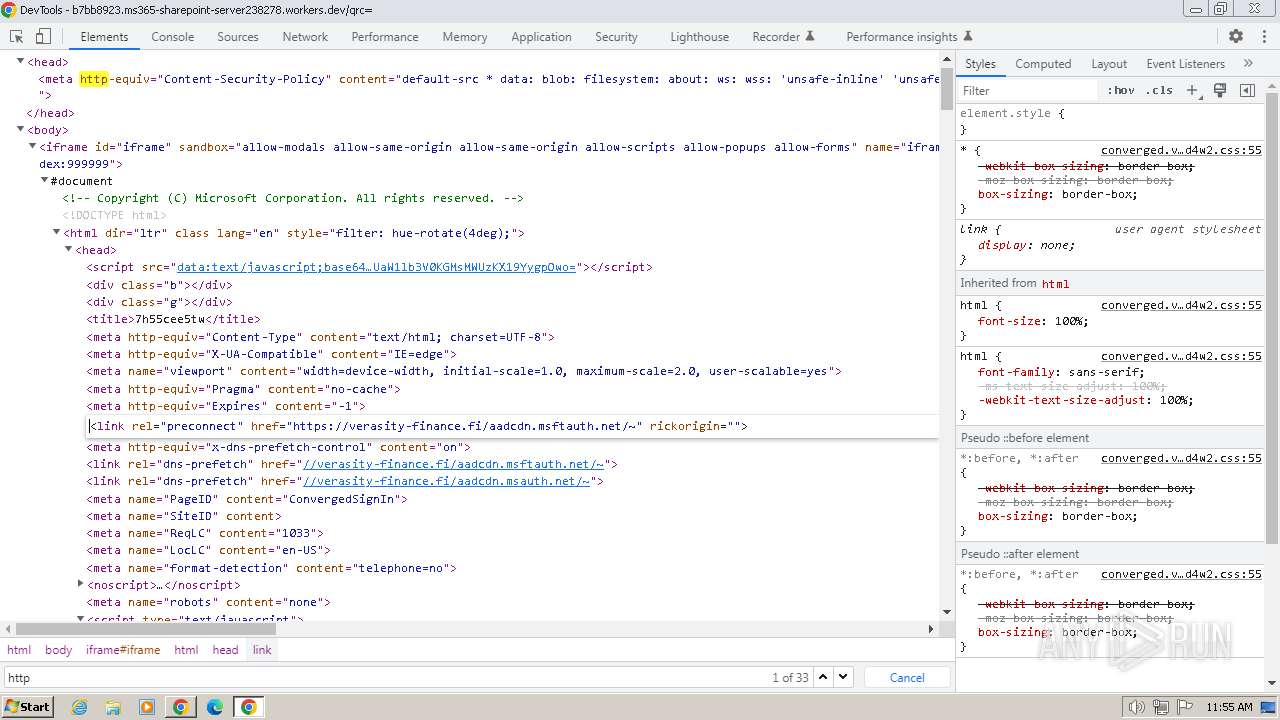
Task: Switch to the Console tab
Action: (x=173, y=37)
